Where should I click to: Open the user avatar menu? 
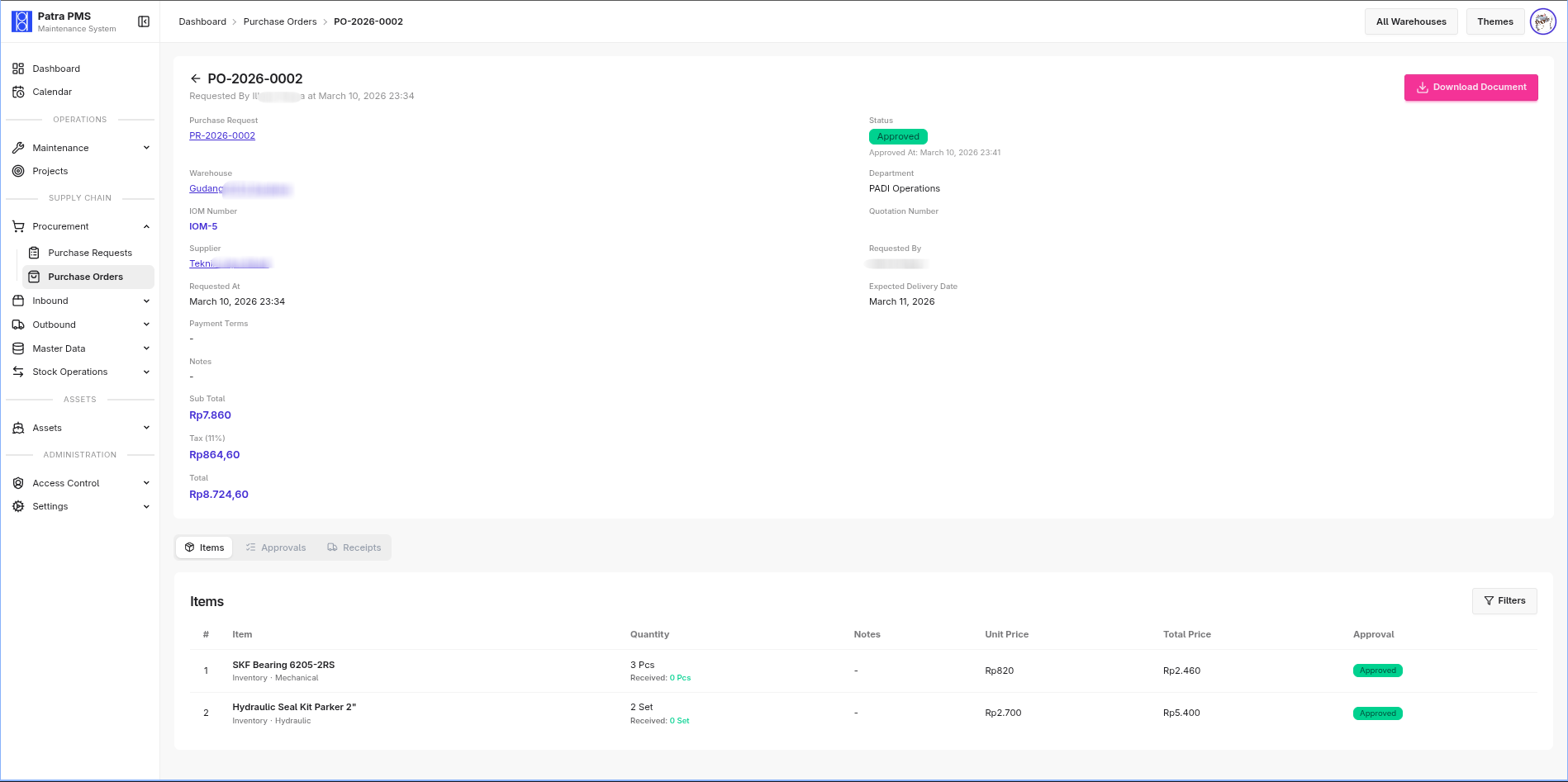click(x=1542, y=21)
